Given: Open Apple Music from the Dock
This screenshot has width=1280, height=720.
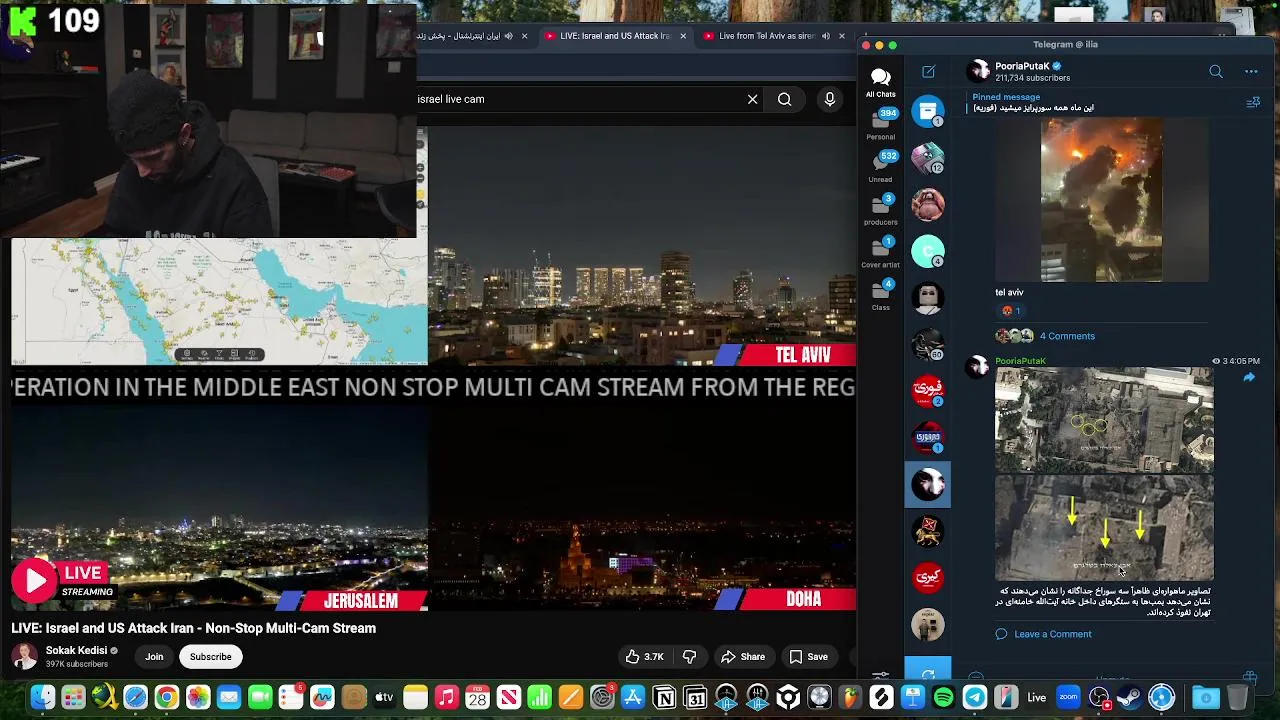Looking at the screenshot, I should click(x=446, y=697).
